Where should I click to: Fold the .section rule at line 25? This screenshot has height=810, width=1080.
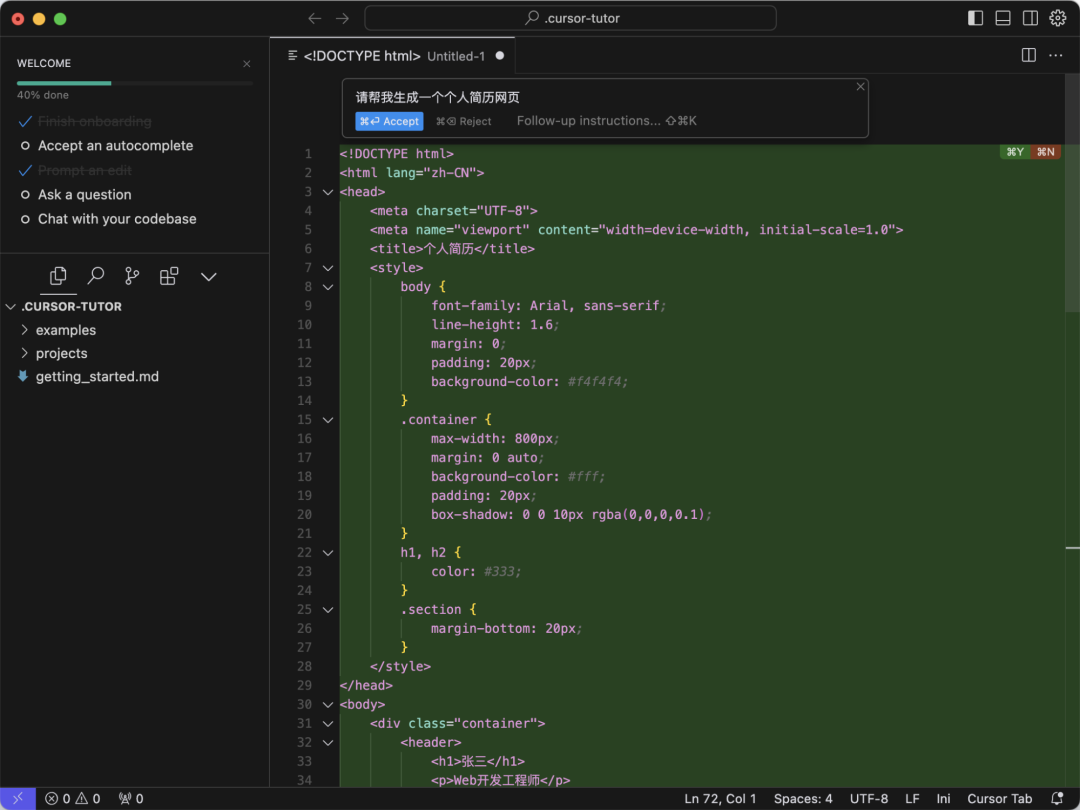[x=328, y=610]
